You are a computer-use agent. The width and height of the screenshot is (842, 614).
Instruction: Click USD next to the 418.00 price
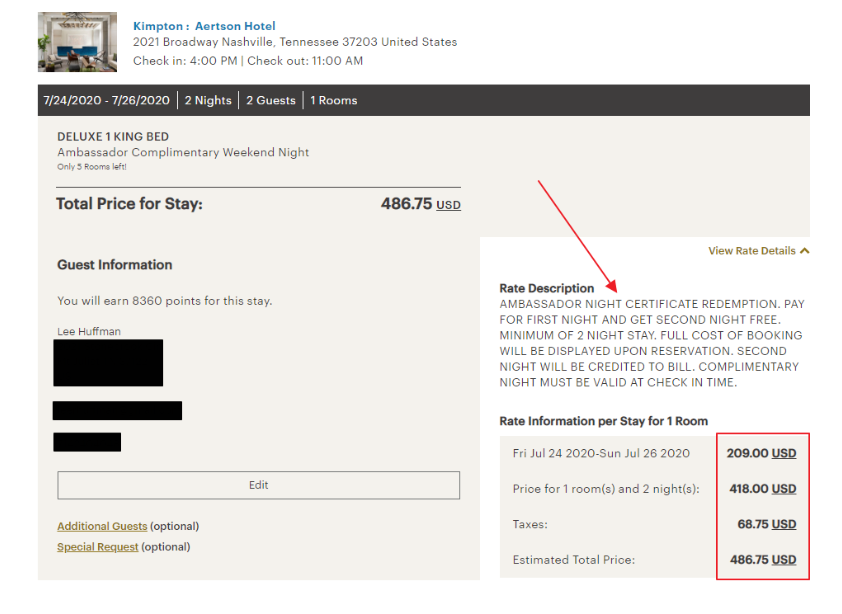[x=784, y=489]
